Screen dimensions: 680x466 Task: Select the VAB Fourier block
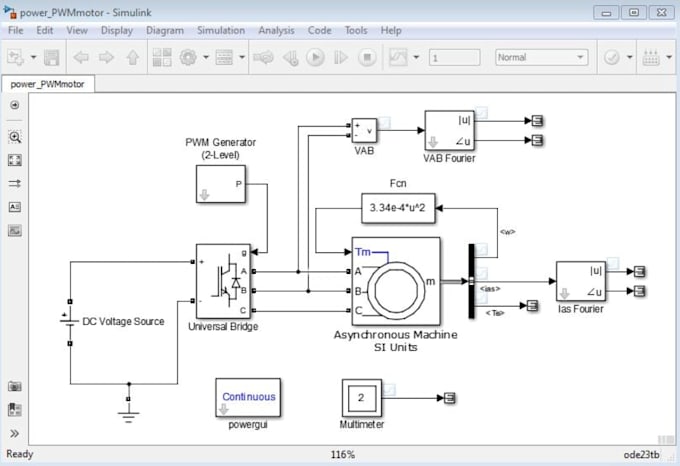coord(449,130)
